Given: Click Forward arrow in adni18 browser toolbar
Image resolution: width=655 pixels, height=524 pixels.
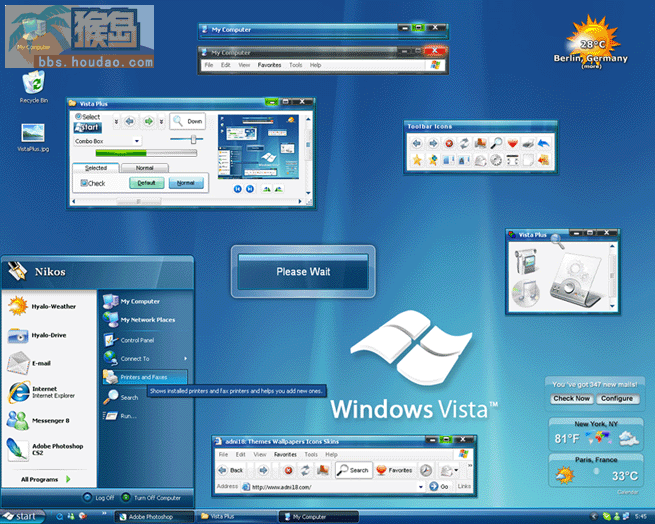Looking at the screenshot, I should pyautogui.click(x=263, y=470).
